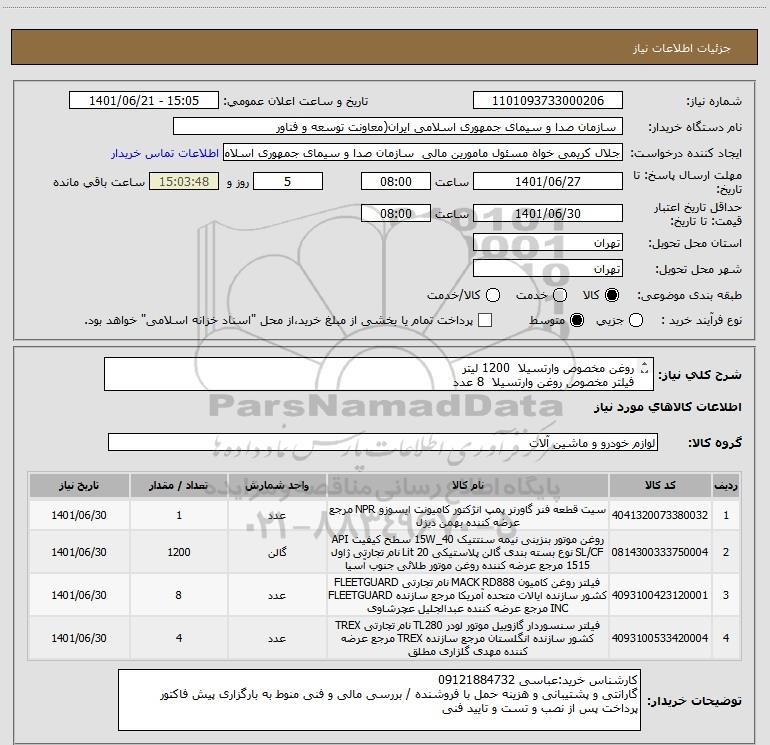Click the Isuzu NPR governor spring item name
Image resolution: width=770 pixels, height=745 pixels.
pos(468,516)
